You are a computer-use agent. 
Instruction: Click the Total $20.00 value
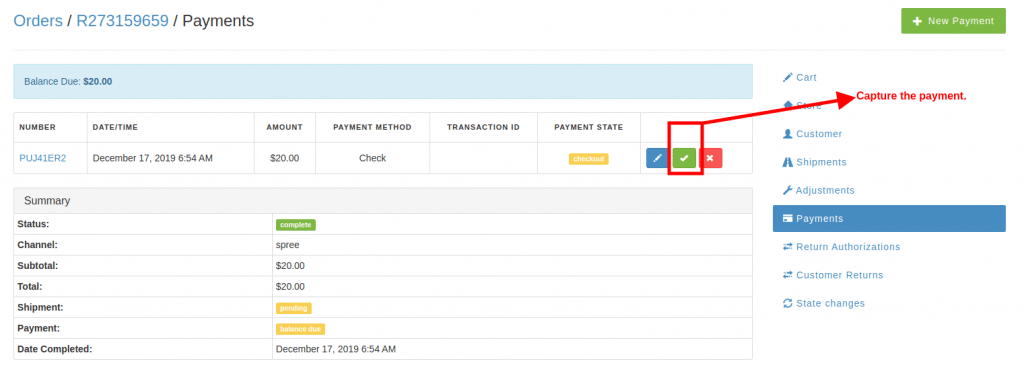point(291,287)
